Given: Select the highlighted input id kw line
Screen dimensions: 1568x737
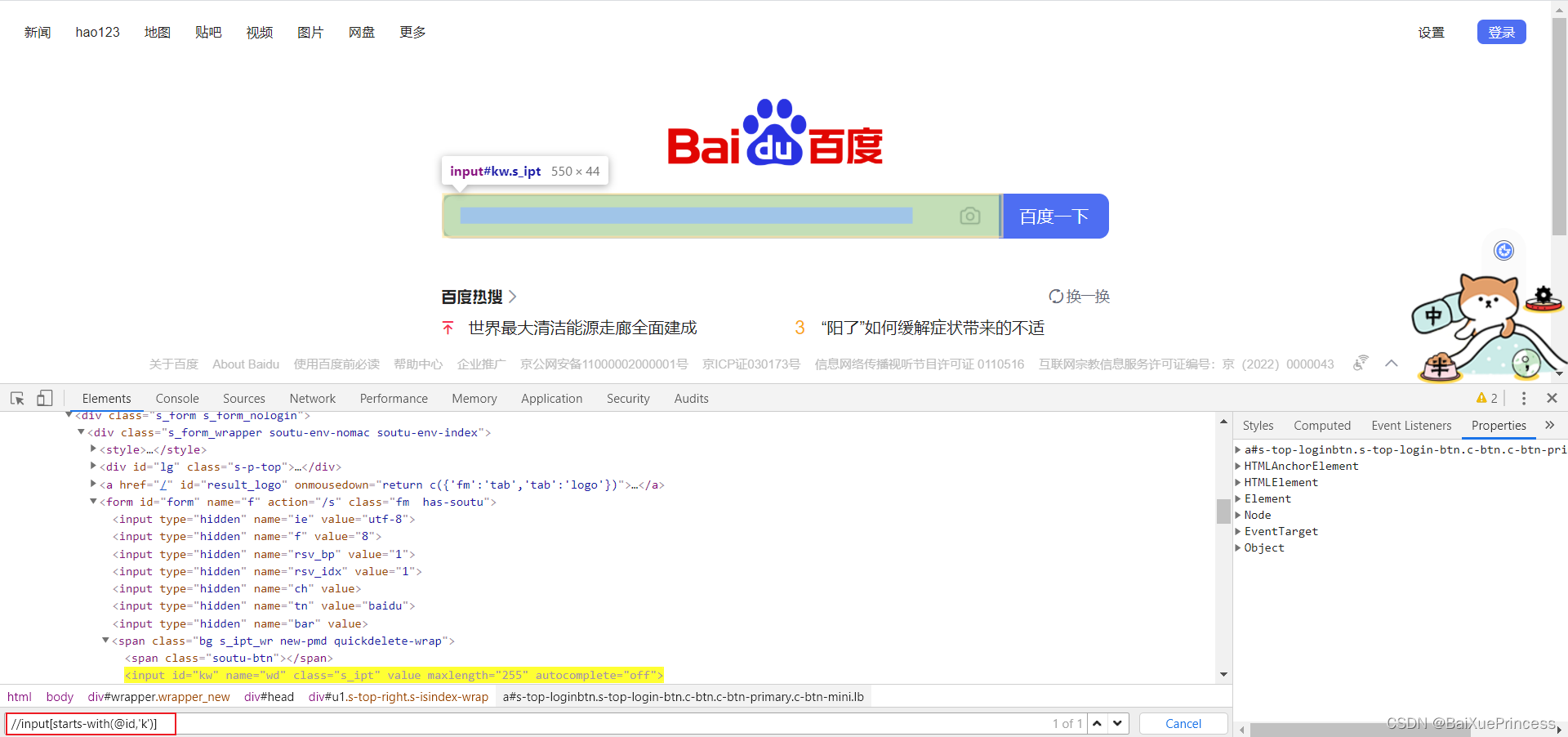Looking at the screenshot, I should (x=394, y=675).
